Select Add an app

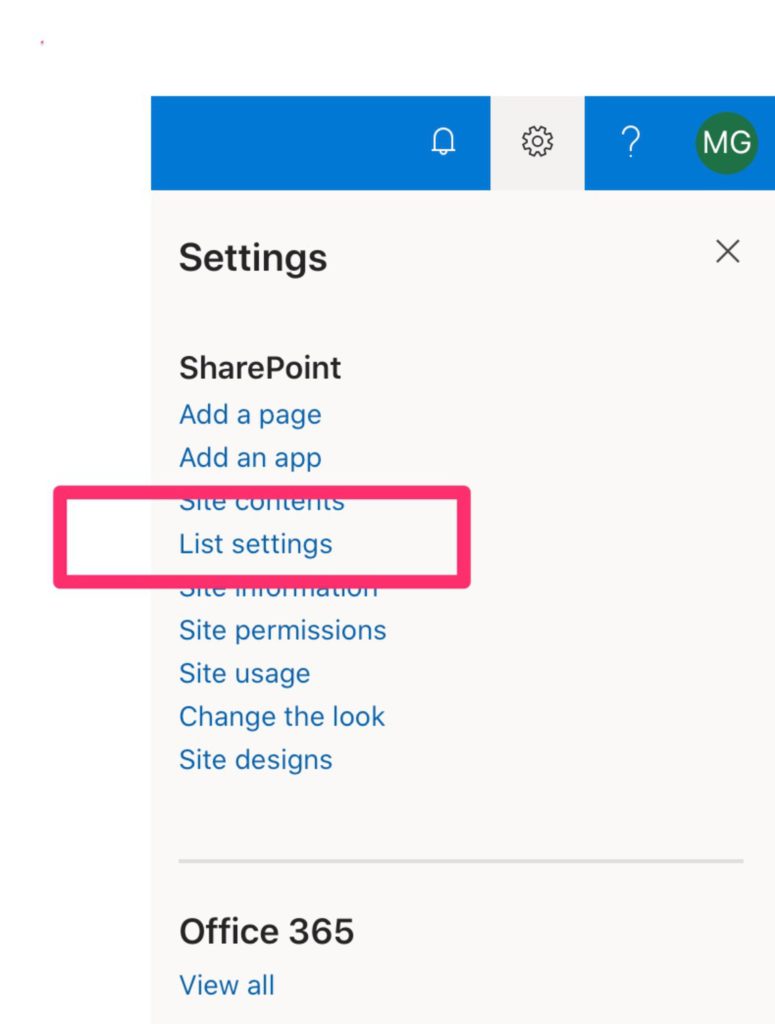[250, 457]
